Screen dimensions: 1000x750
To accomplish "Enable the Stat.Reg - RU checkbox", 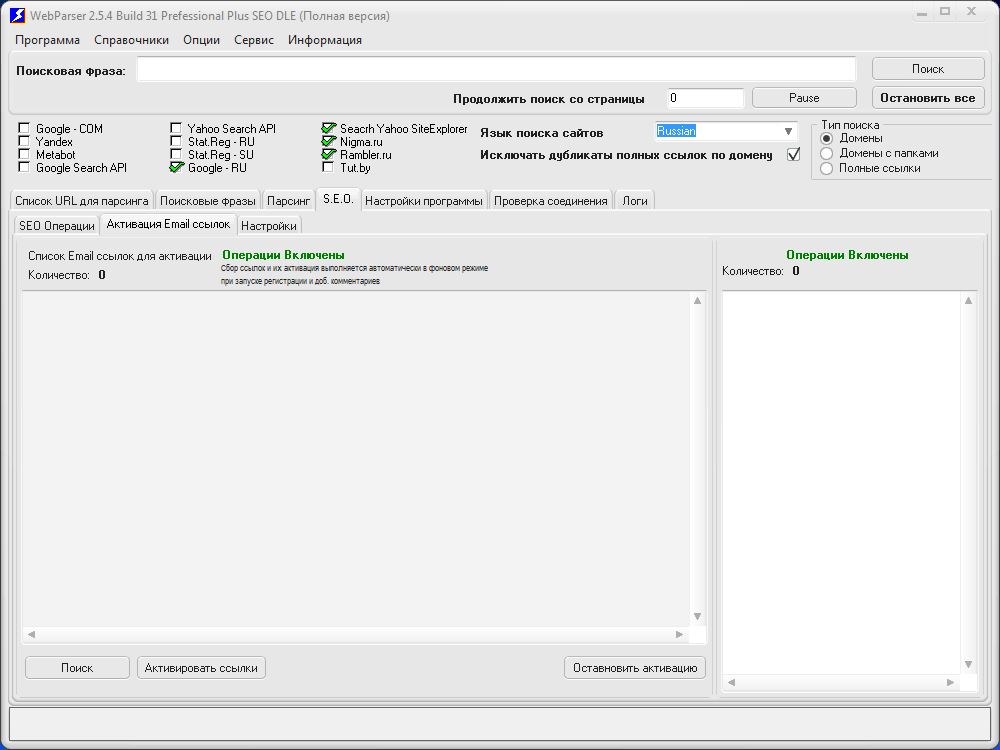I will tap(176, 141).
